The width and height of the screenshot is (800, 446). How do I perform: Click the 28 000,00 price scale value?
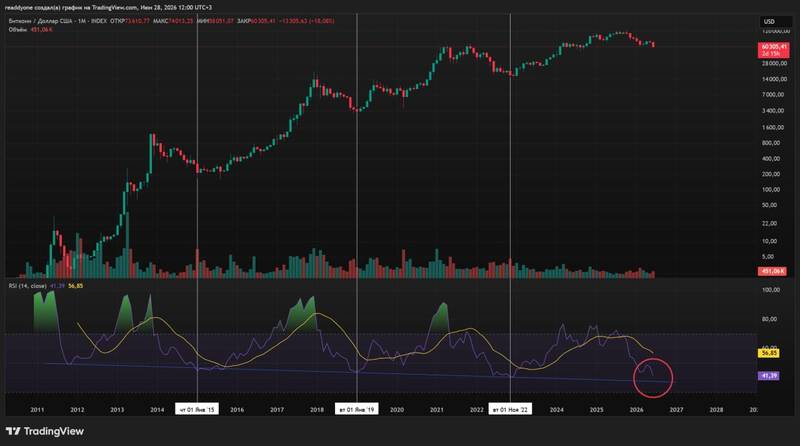click(774, 63)
